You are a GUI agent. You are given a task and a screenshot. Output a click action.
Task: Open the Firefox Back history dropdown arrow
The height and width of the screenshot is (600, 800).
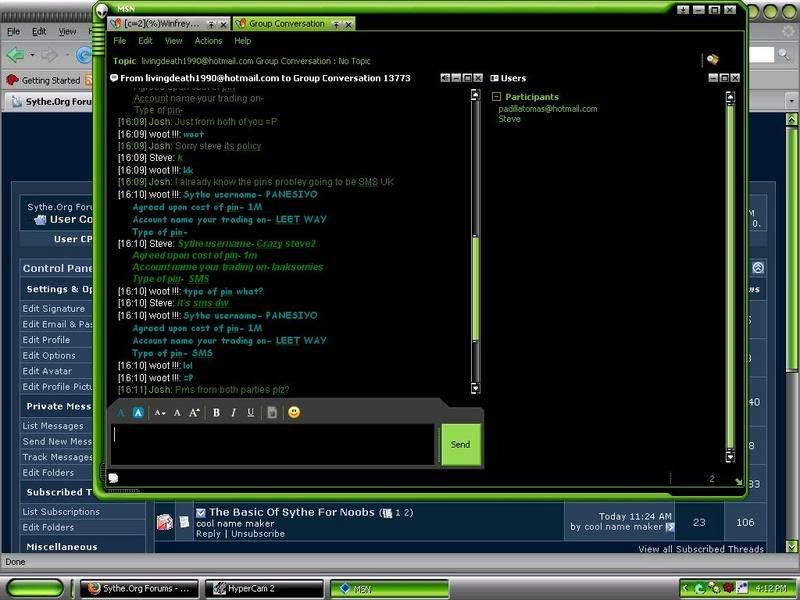32,55
